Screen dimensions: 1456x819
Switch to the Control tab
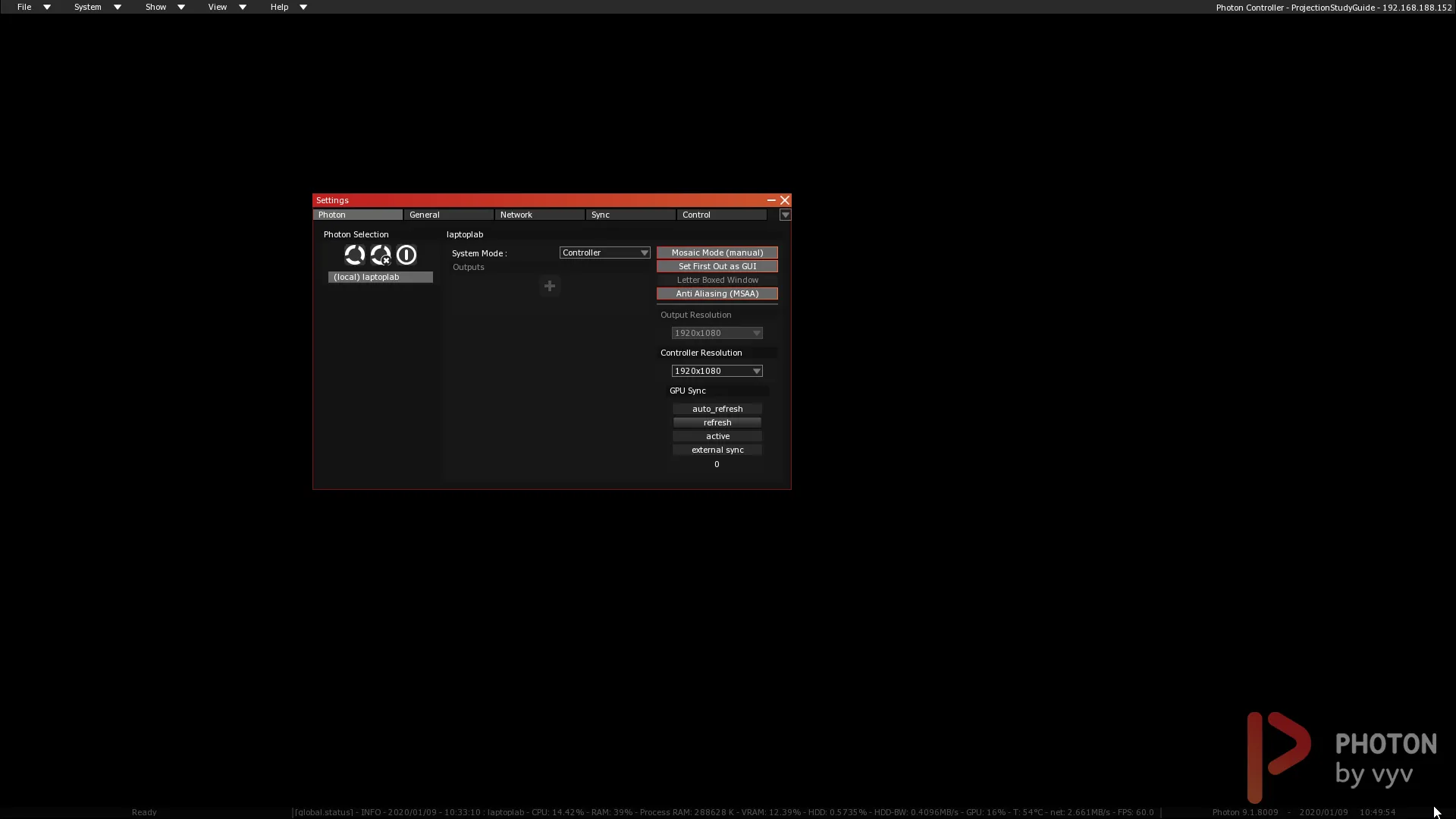(722, 215)
